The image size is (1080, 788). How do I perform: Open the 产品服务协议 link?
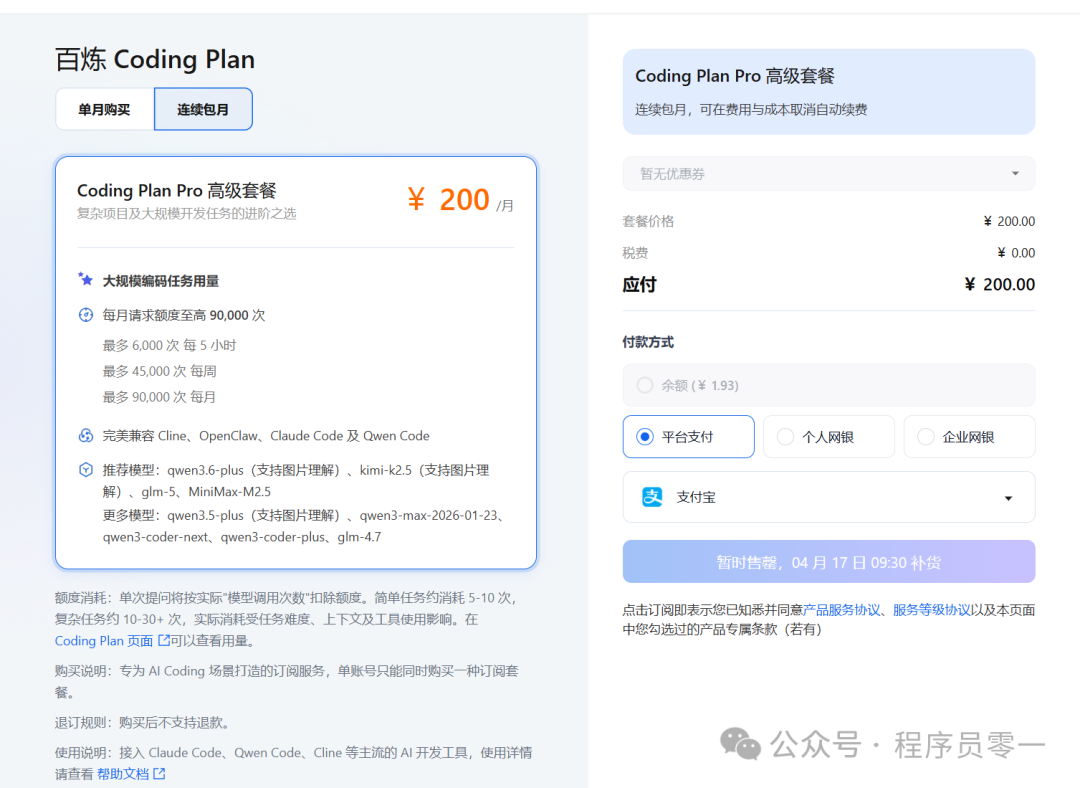pos(842,610)
